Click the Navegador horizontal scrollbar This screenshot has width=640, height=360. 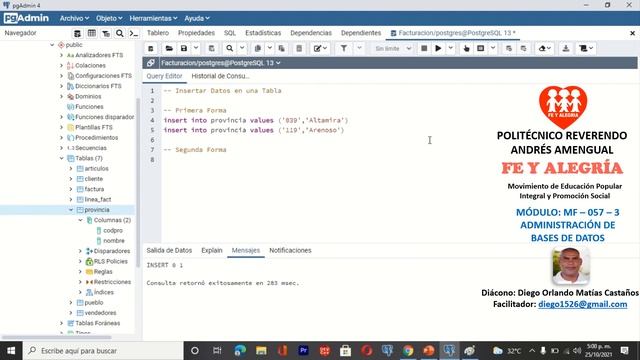click(x=56, y=338)
